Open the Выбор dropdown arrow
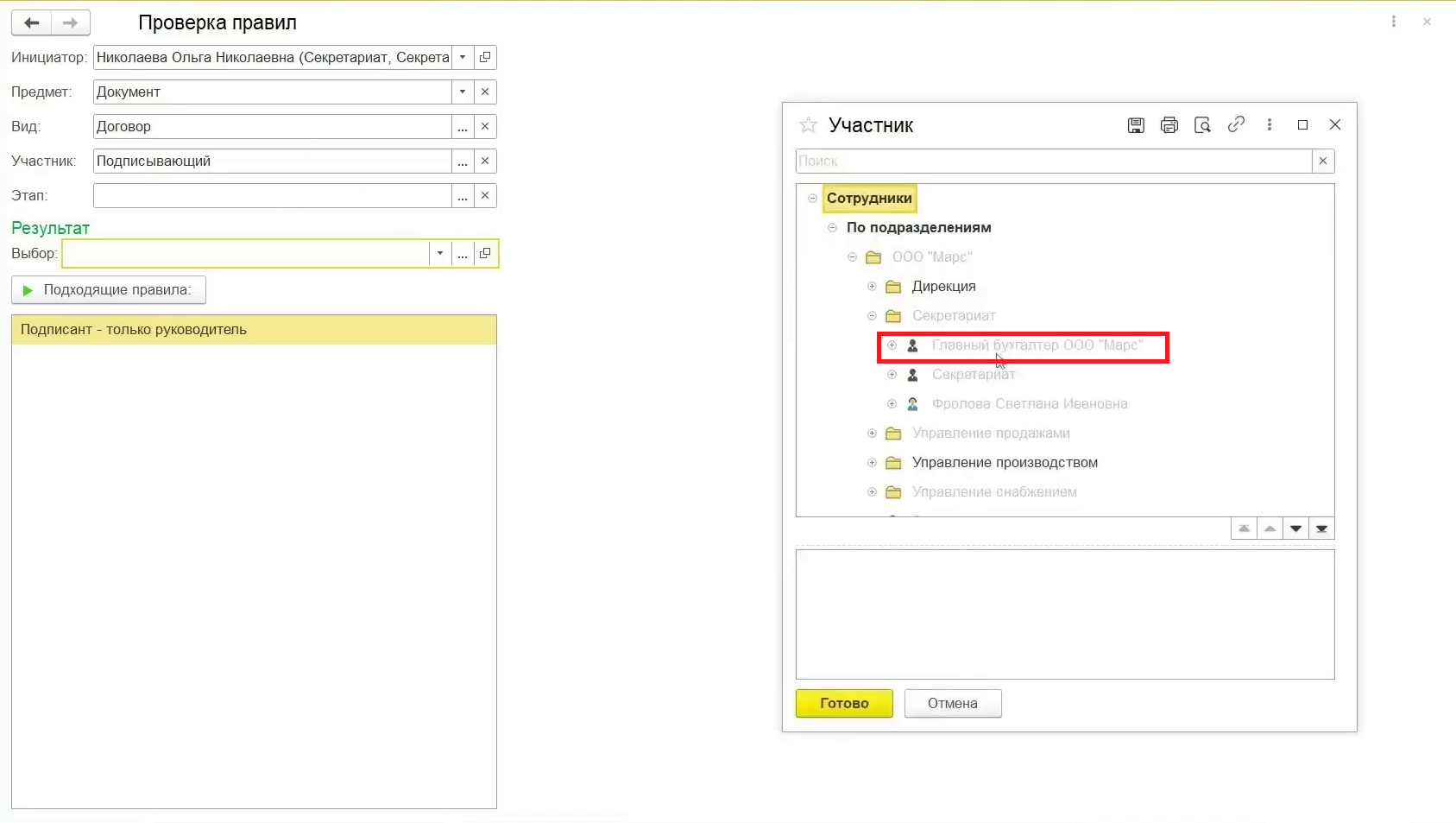This screenshot has height=823, width=1456. [440, 254]
